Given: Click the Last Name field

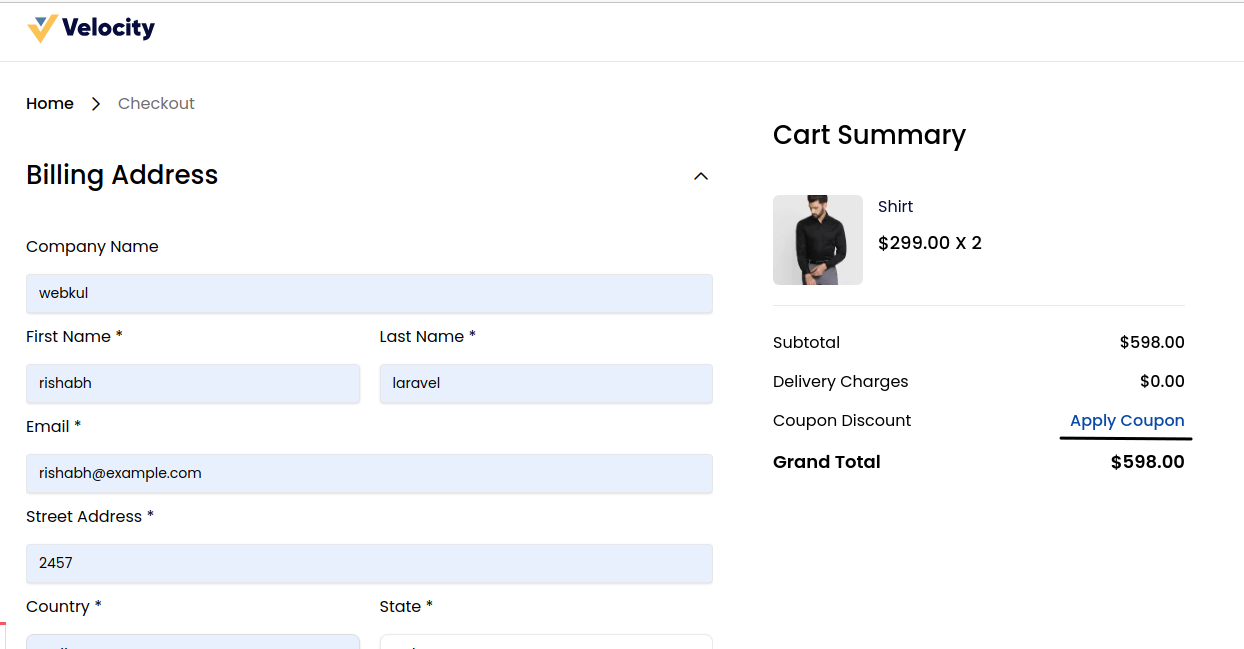Looking at the screenshot, I should [x=545, y=383].
